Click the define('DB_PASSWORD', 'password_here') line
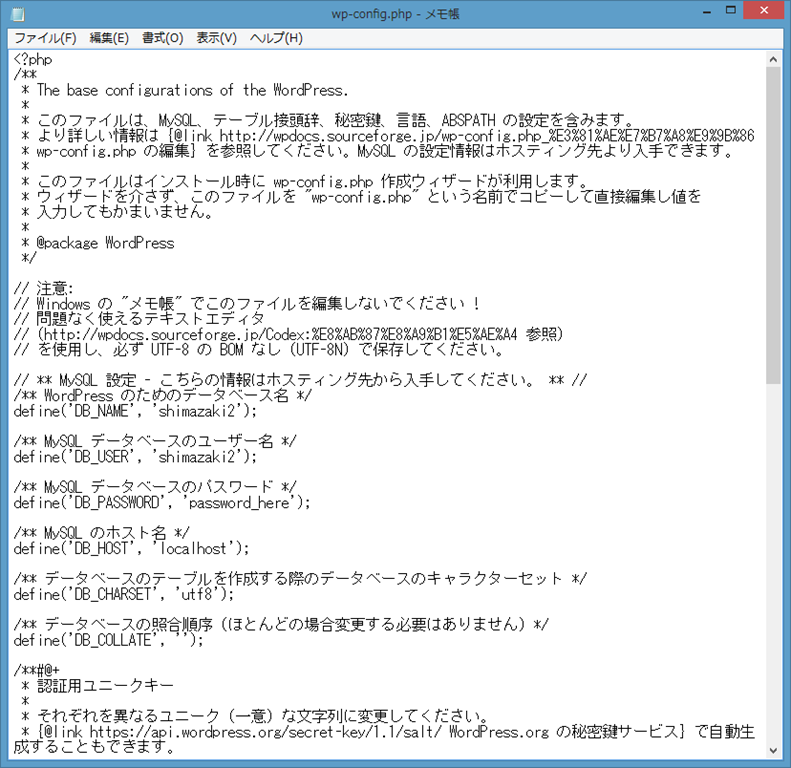Screen dimensions: 791x768 (162, 503)
